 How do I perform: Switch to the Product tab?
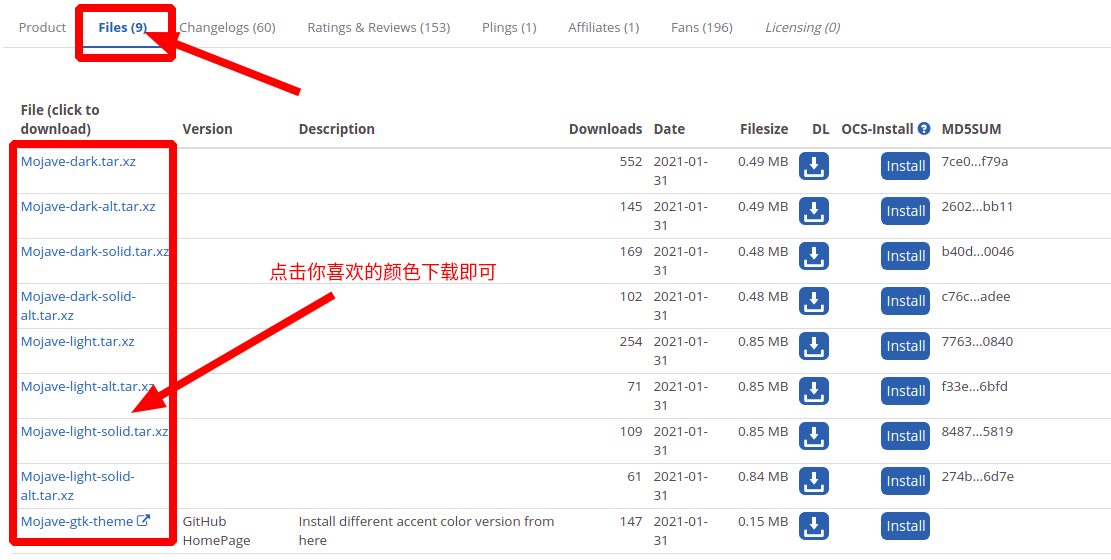43,28
